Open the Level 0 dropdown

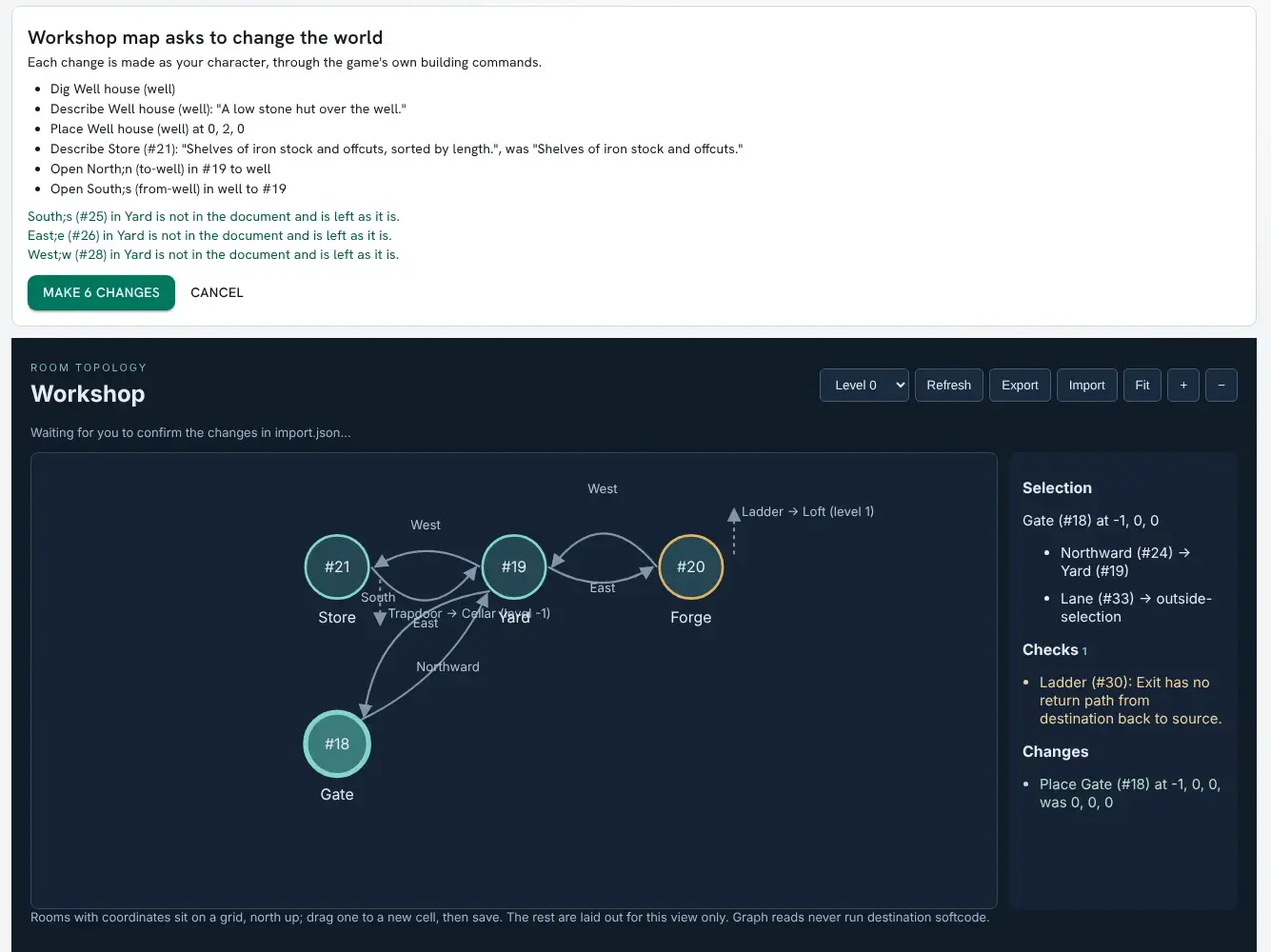864,385
